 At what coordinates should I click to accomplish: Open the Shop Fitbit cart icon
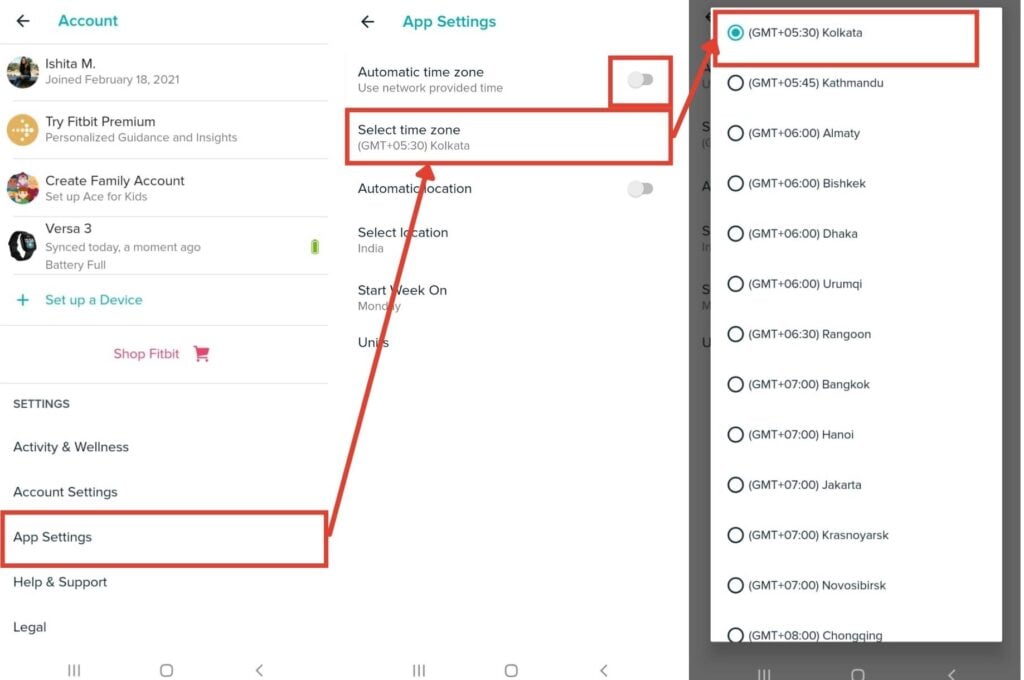click(x=201, y=353)
